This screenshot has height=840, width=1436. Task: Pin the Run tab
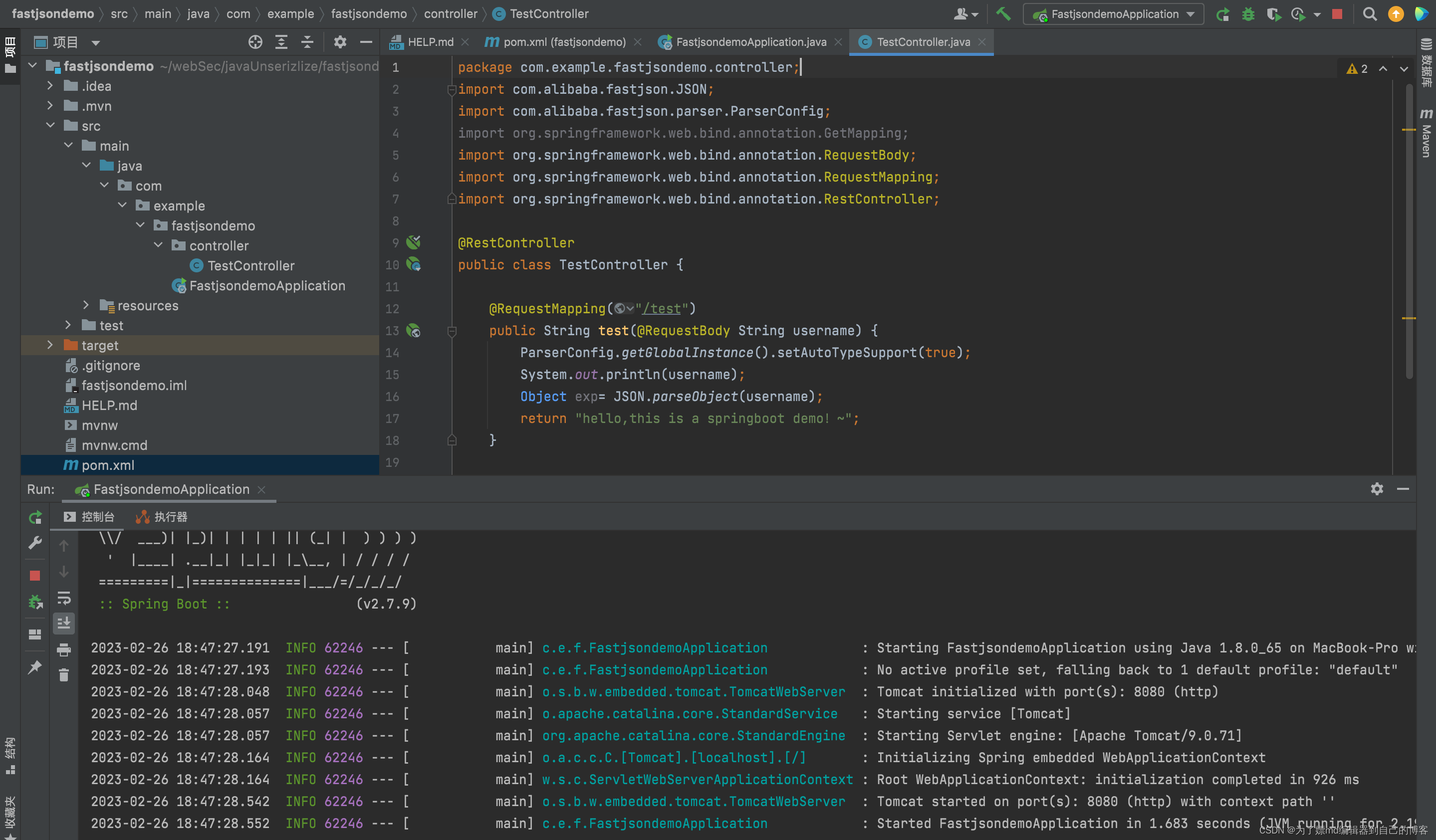click(35, 667)
